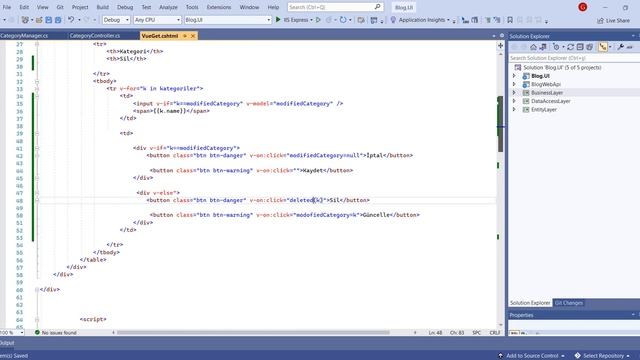
Task: Click 'No issues found' status indicator
Action: pyautogui.click(x=56, y=333)
